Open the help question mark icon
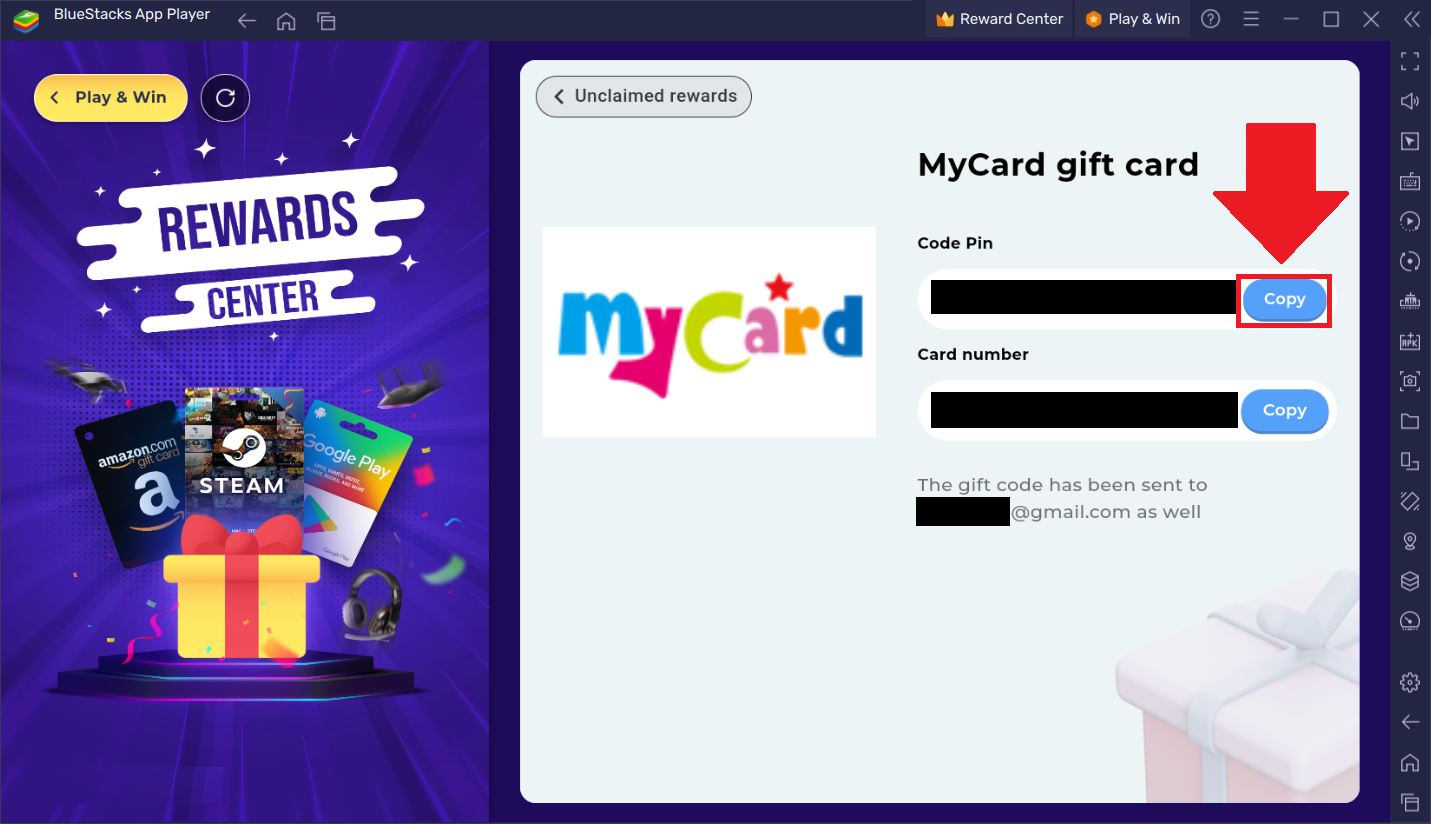Viewport: 1431px width, 824px height. click(x=1211, y=19)
